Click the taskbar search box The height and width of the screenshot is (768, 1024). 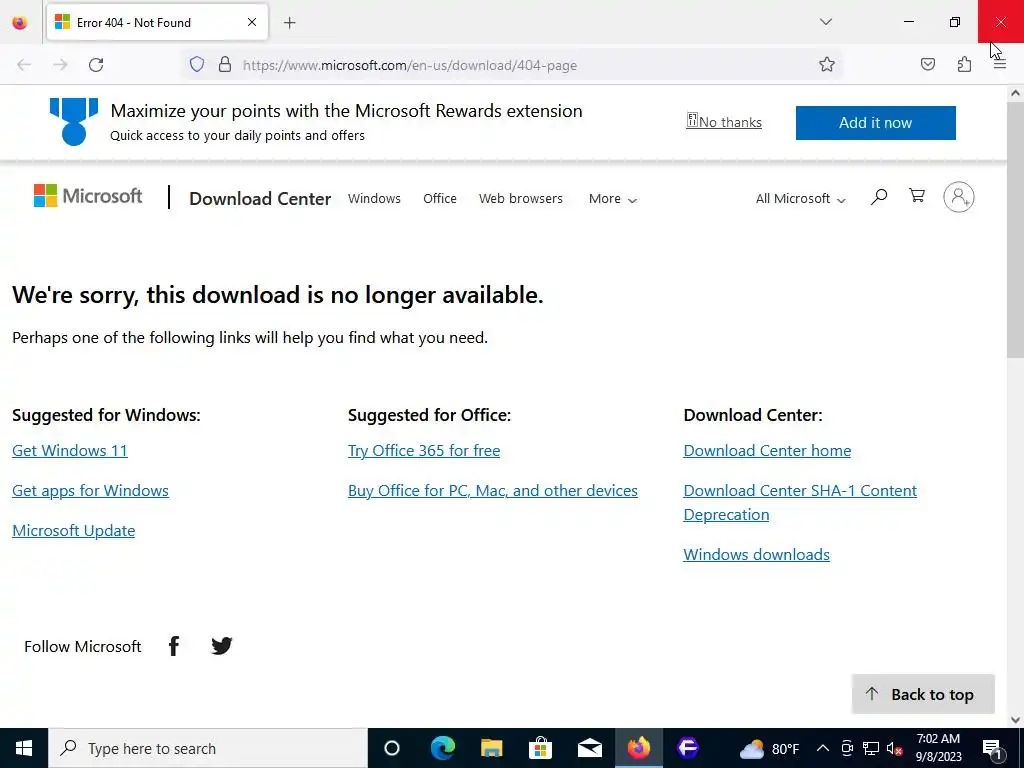(x=208, y=748)
